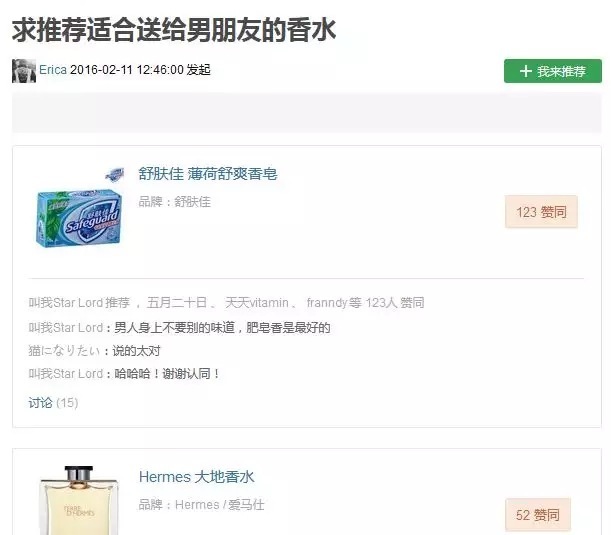Expand the 讨论 (15) discussion thread
This screenshot has width=611, height=535.
[x=53, y=403]
